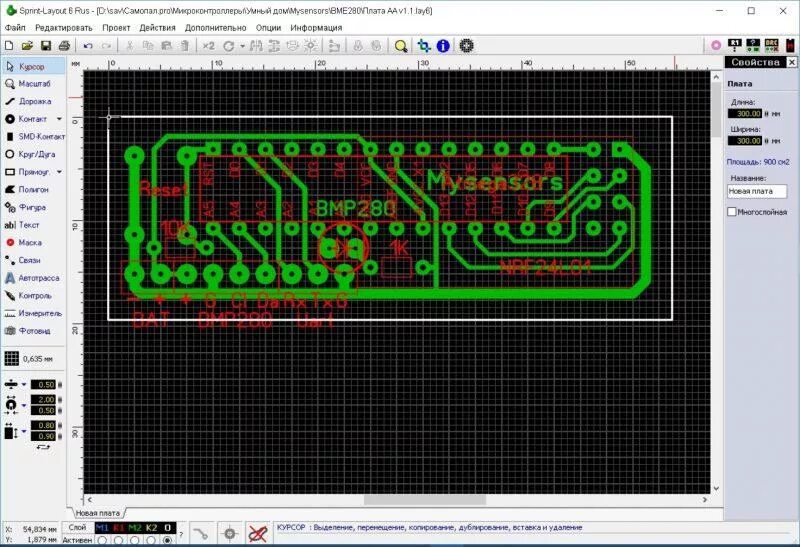Screen dimensions: 800x547
Task: Click the blue info icon in toolbar
Action: pyautogui.click(x=443, y=46)
